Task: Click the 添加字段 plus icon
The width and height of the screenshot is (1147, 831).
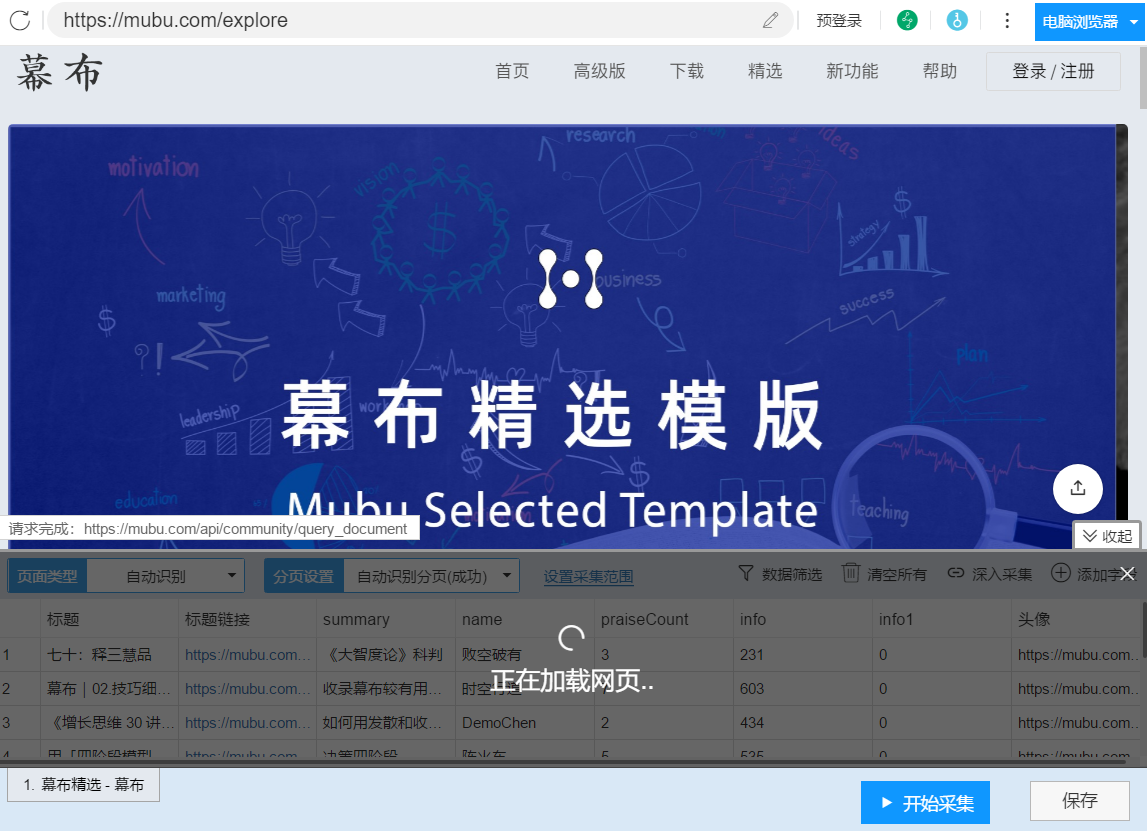Action: point(1060,573)
